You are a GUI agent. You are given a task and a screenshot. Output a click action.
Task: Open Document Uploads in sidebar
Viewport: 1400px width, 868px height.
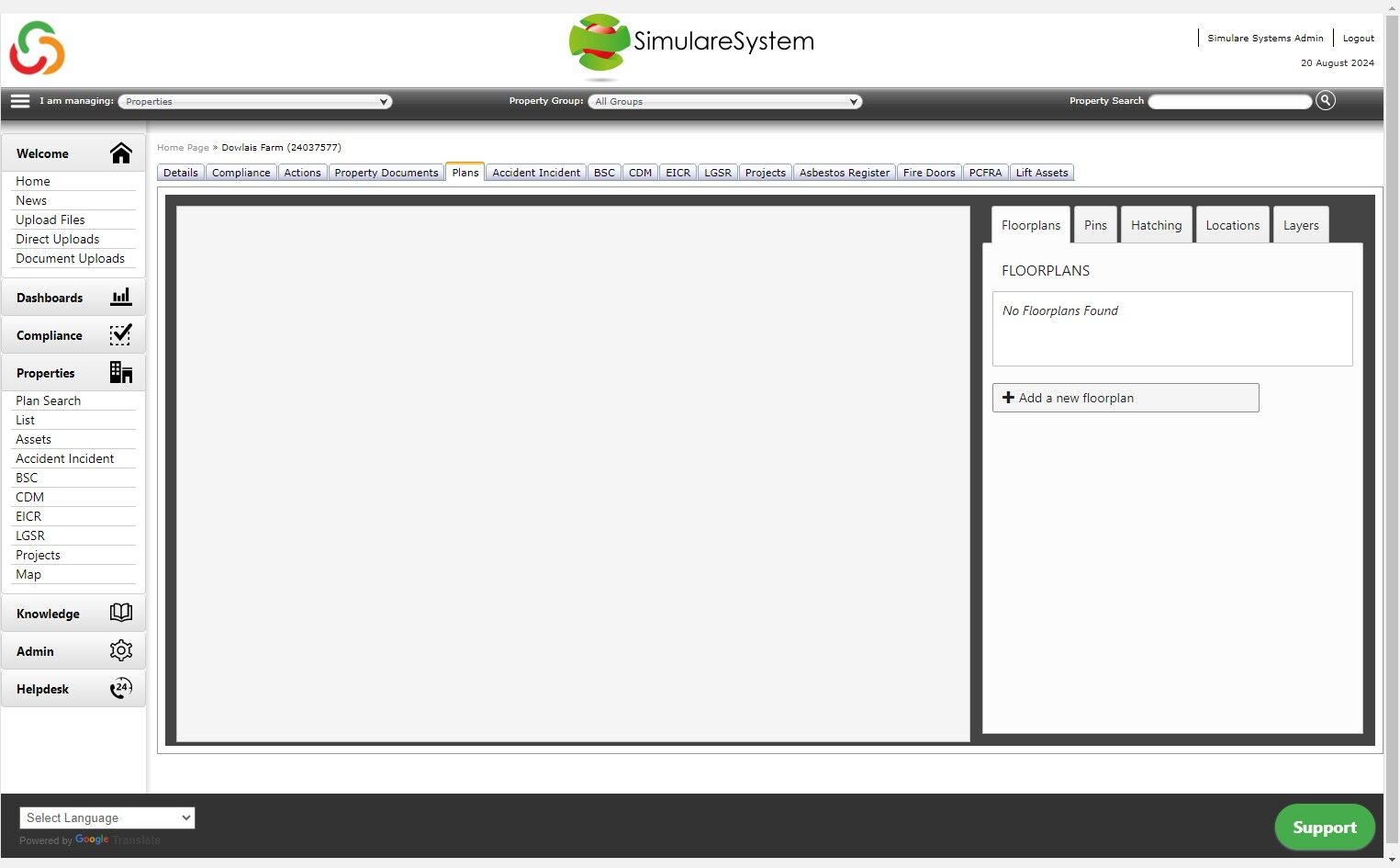70,258
